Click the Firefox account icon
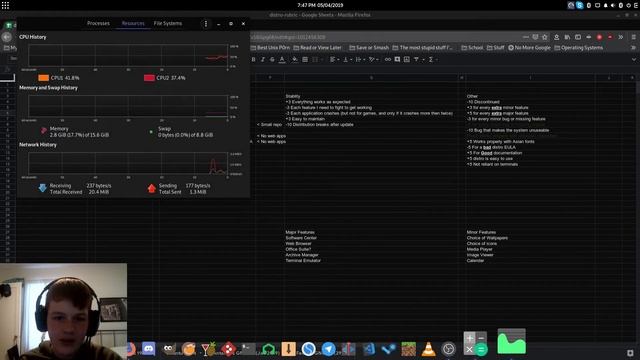This screenshot has width=640, height=360. (x=556, y=37)
